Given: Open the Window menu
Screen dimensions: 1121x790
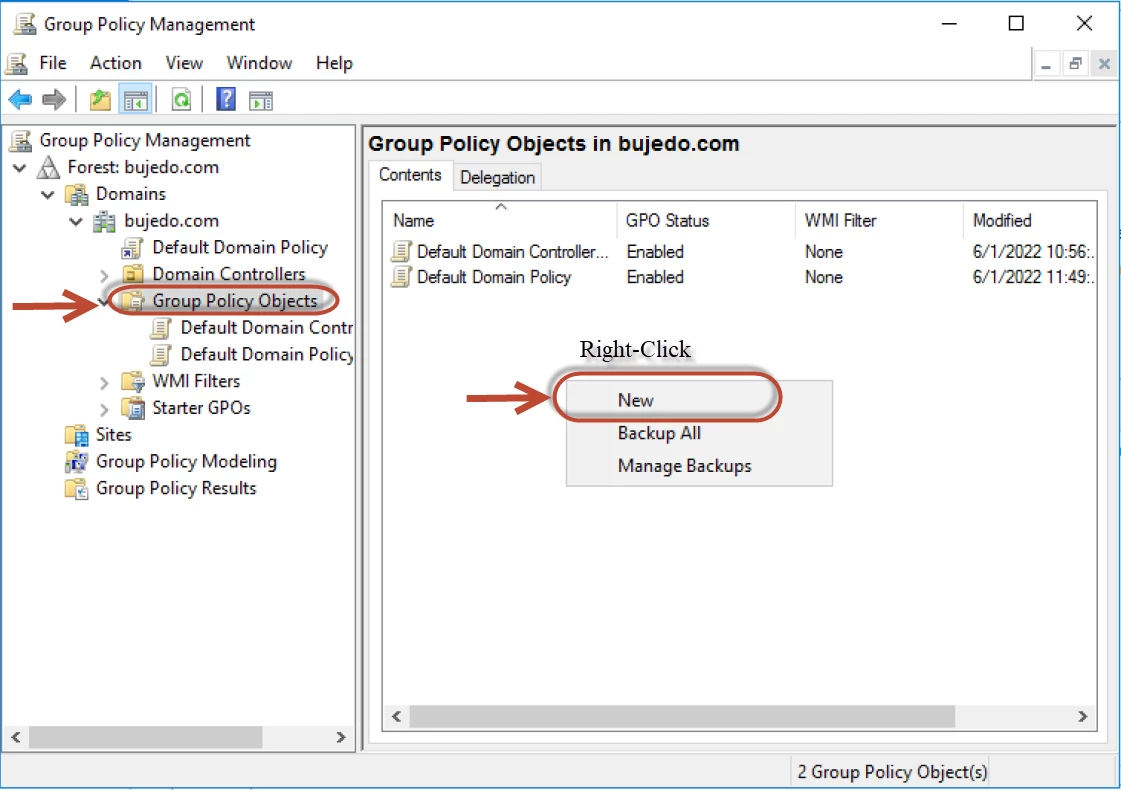Looking at the screenshot, I should click(260, 63).
